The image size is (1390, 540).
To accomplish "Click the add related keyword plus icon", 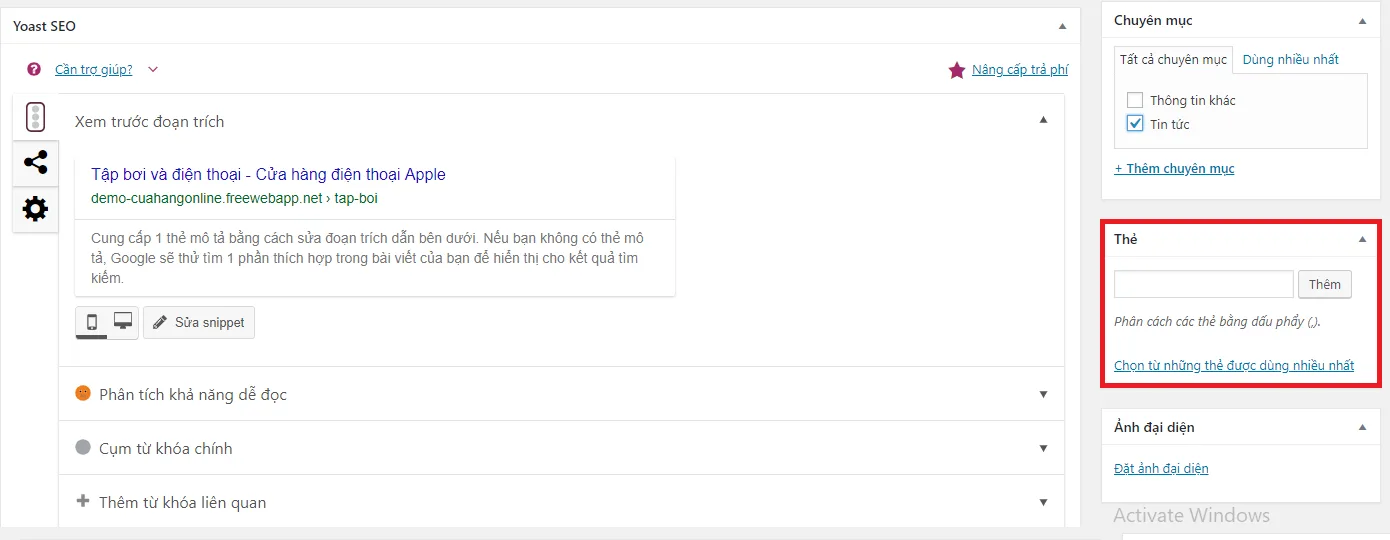I will 83,501.
